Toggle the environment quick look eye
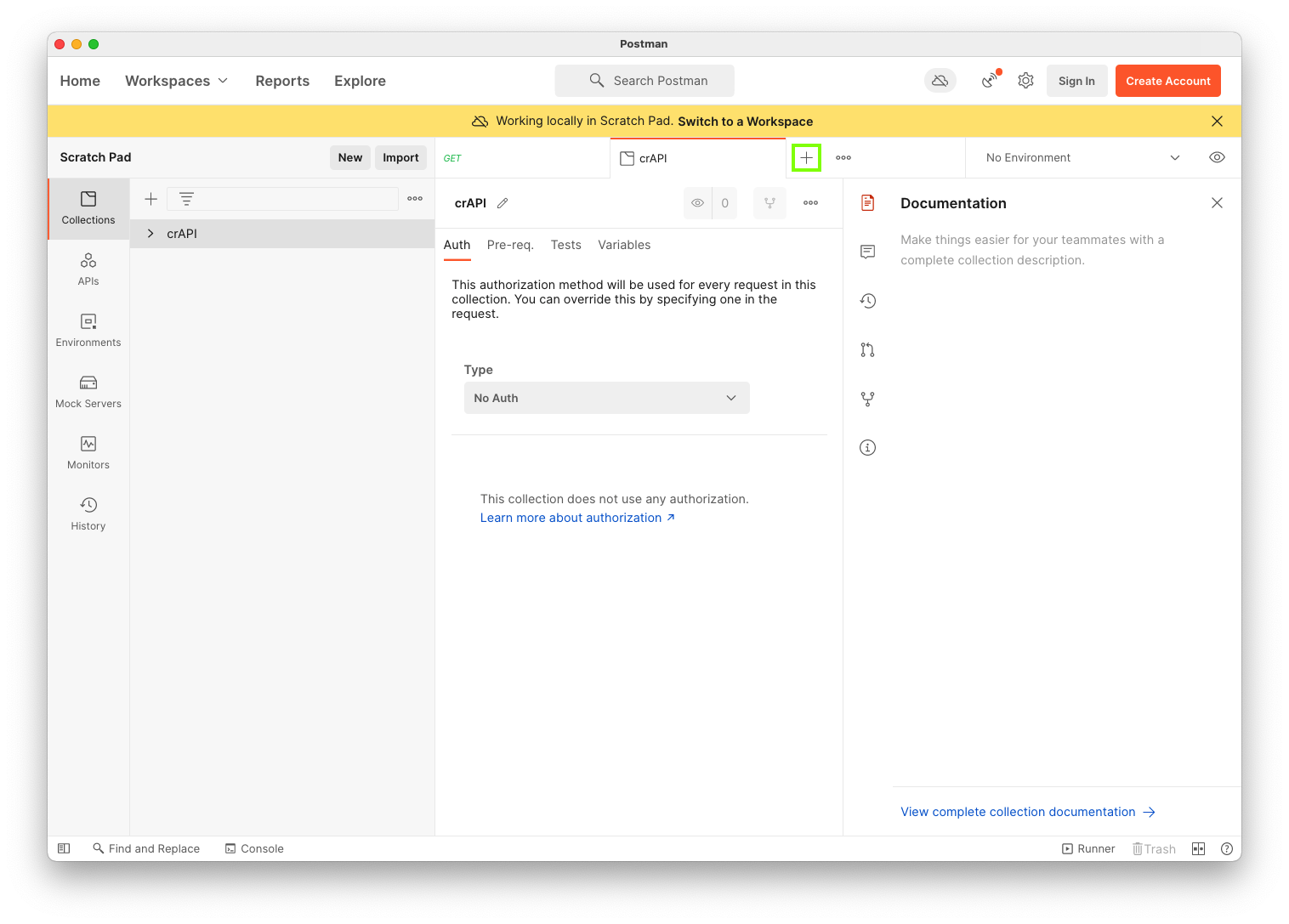The height and width of the screenshot is (924, 1289). click(1217, 157)
